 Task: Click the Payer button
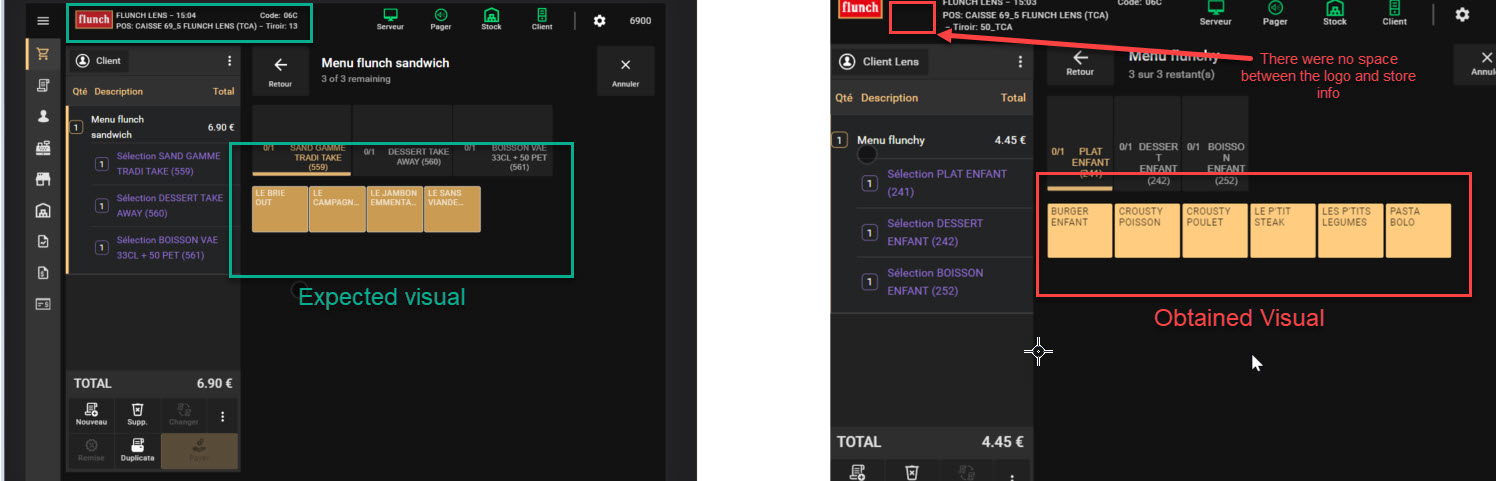(x=199, y=450)
